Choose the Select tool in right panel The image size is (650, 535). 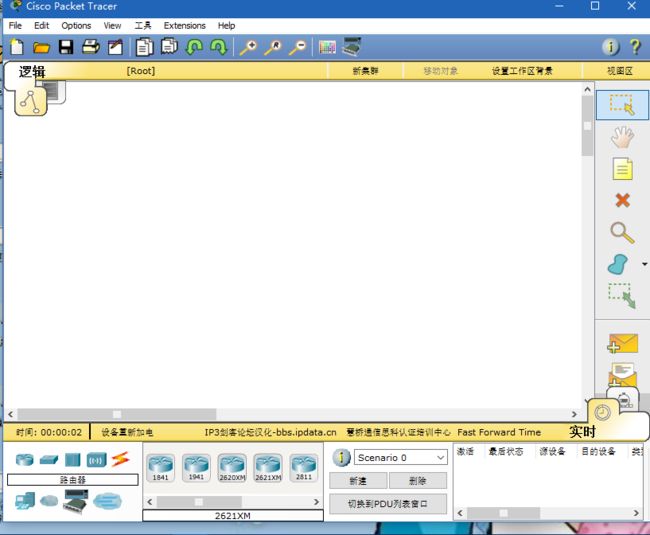(x=622, y=105)
